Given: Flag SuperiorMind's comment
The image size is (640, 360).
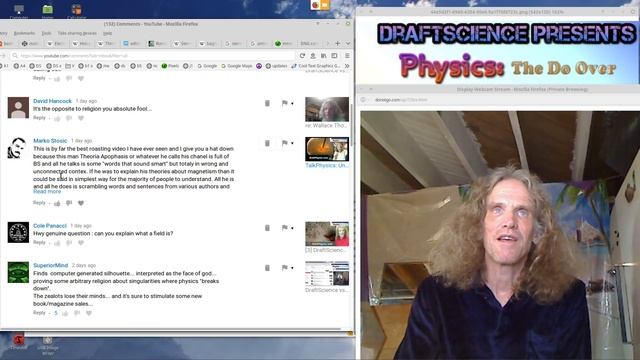Looking at the screenshot, I should [x=284, y=268].
